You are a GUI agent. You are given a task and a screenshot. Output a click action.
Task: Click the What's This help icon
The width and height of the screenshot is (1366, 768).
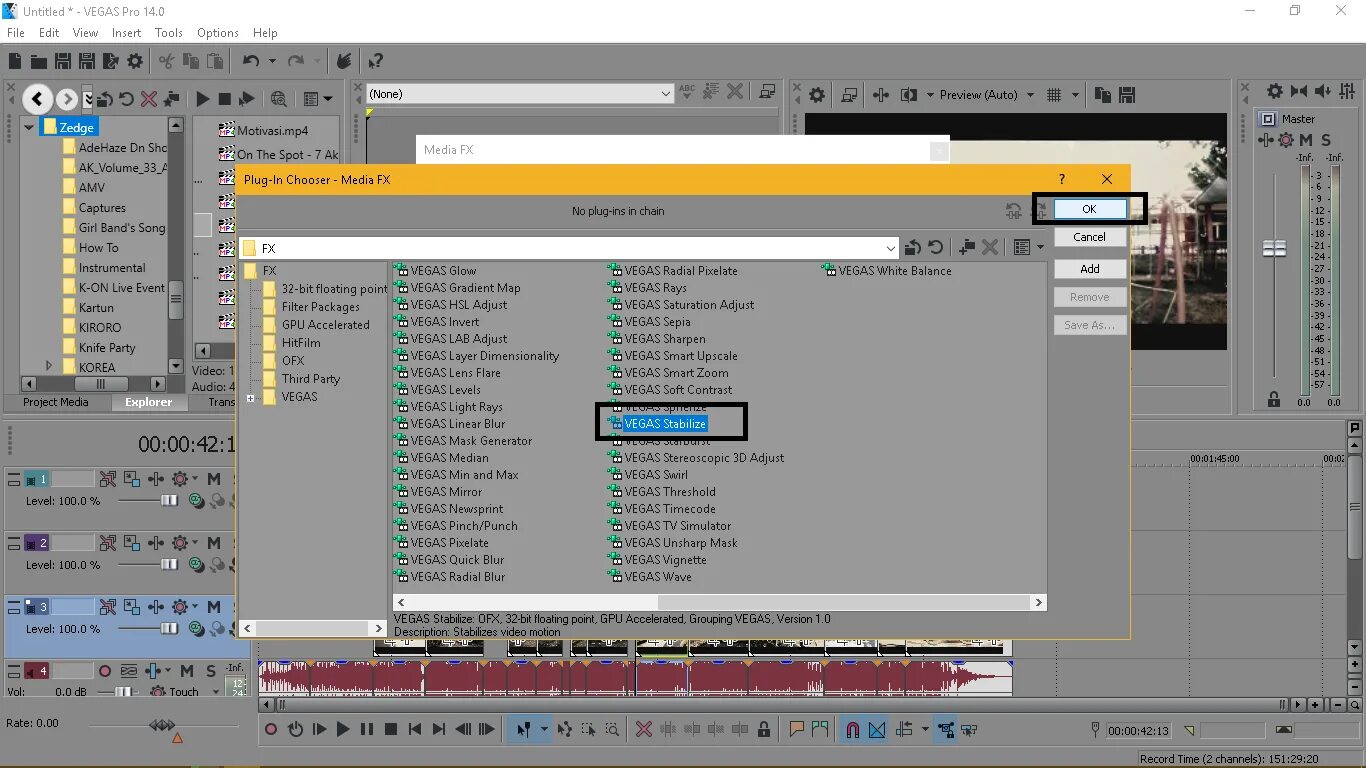point(375,62)
